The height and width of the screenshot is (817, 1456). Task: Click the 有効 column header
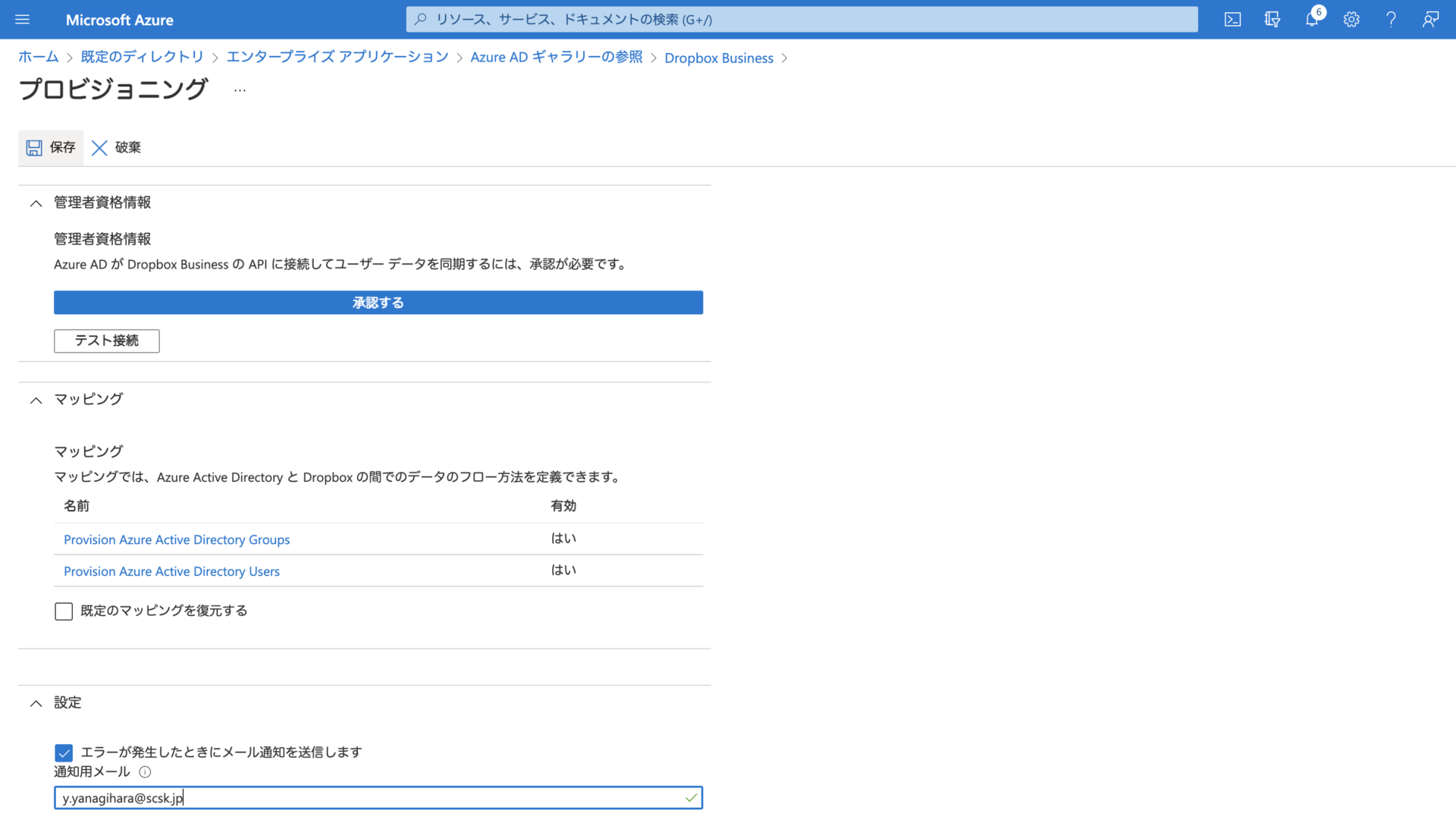563,506
